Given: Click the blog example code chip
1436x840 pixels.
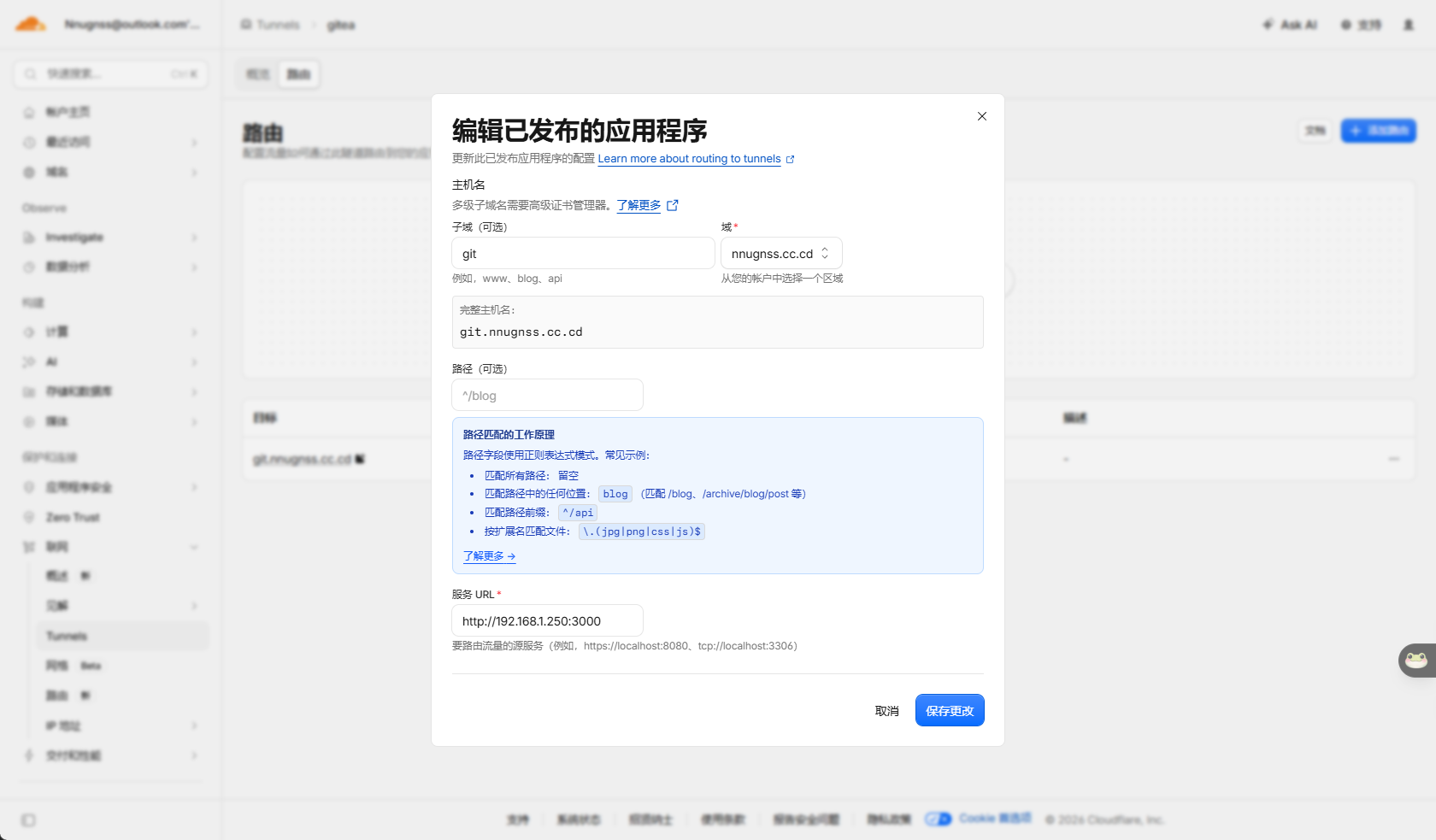Looking at the screenshot, I should point(615,494).
